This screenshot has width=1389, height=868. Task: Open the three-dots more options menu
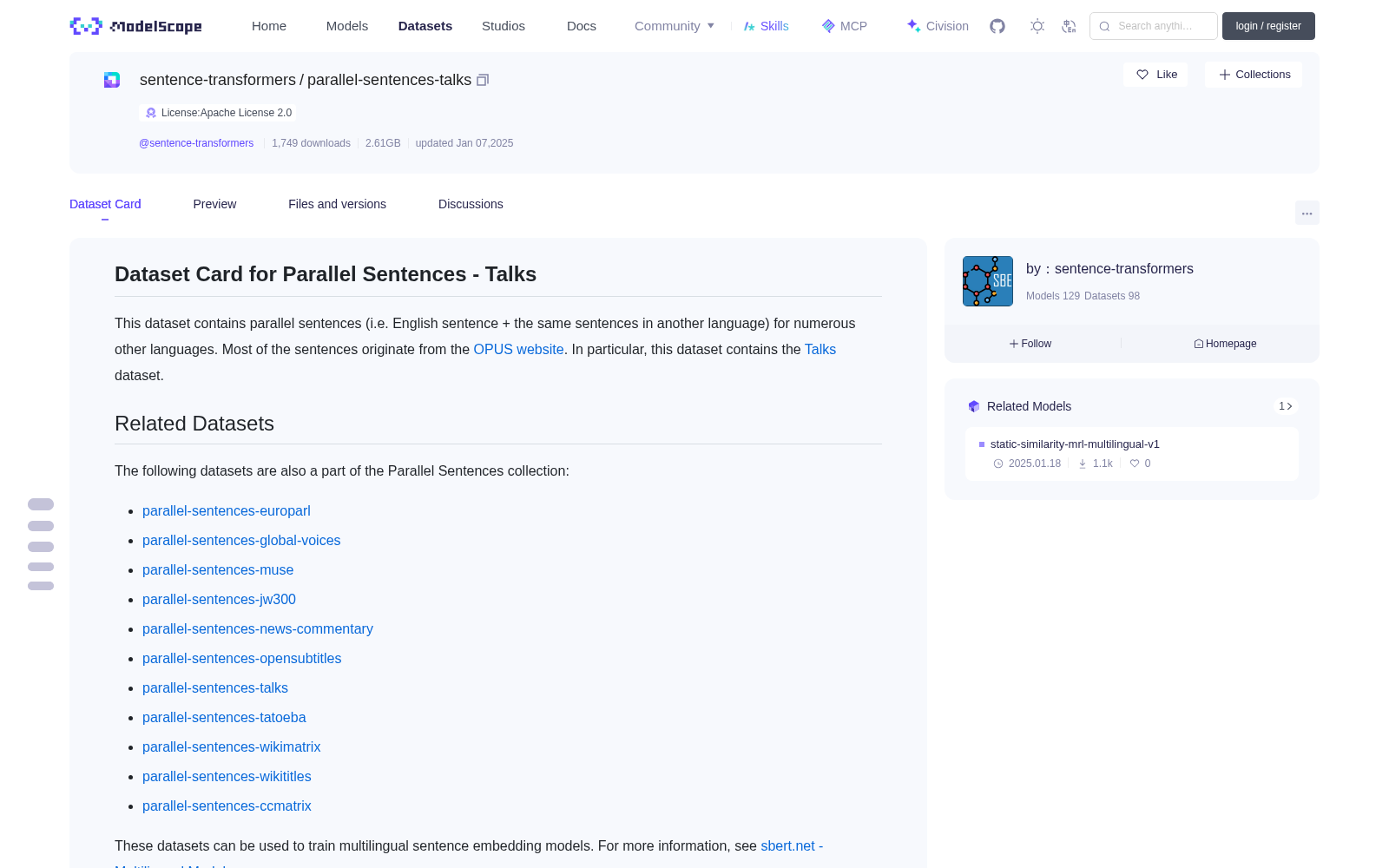point(1307,213)
